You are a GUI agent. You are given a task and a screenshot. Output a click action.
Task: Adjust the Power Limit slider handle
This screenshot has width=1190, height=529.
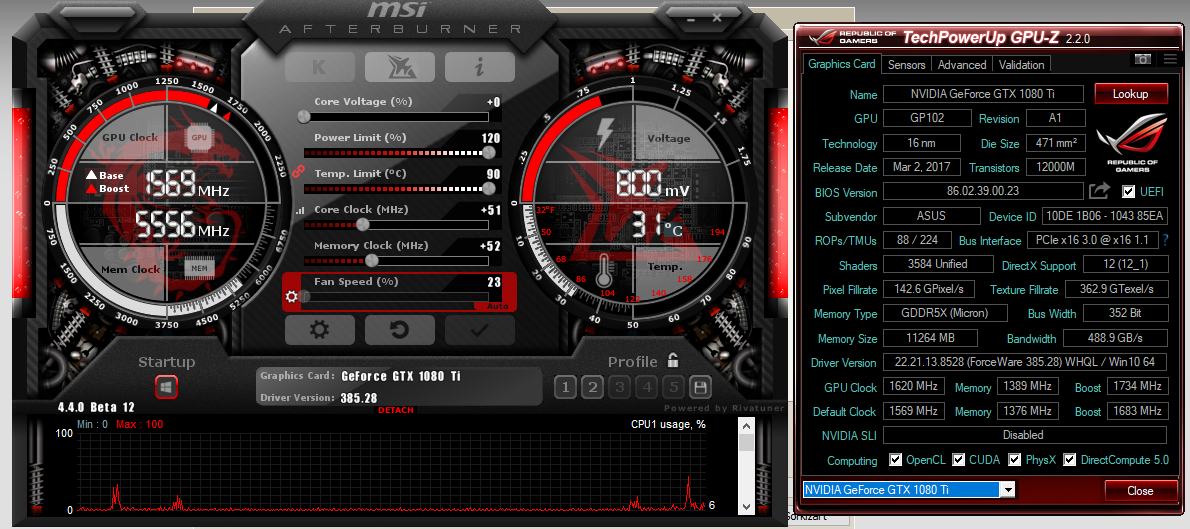(490, 153)
